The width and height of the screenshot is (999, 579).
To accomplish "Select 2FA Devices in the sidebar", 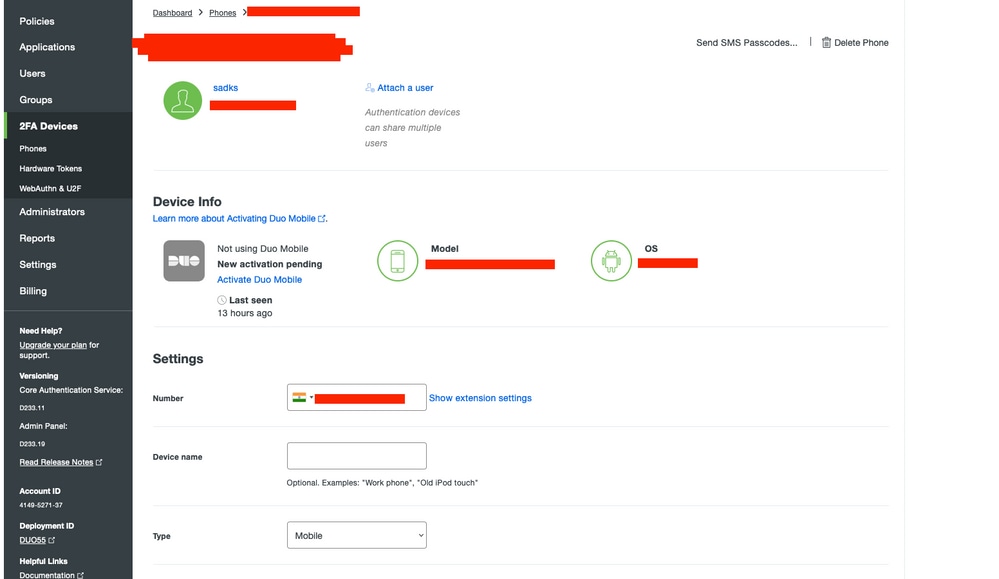I will pos(48,126).
